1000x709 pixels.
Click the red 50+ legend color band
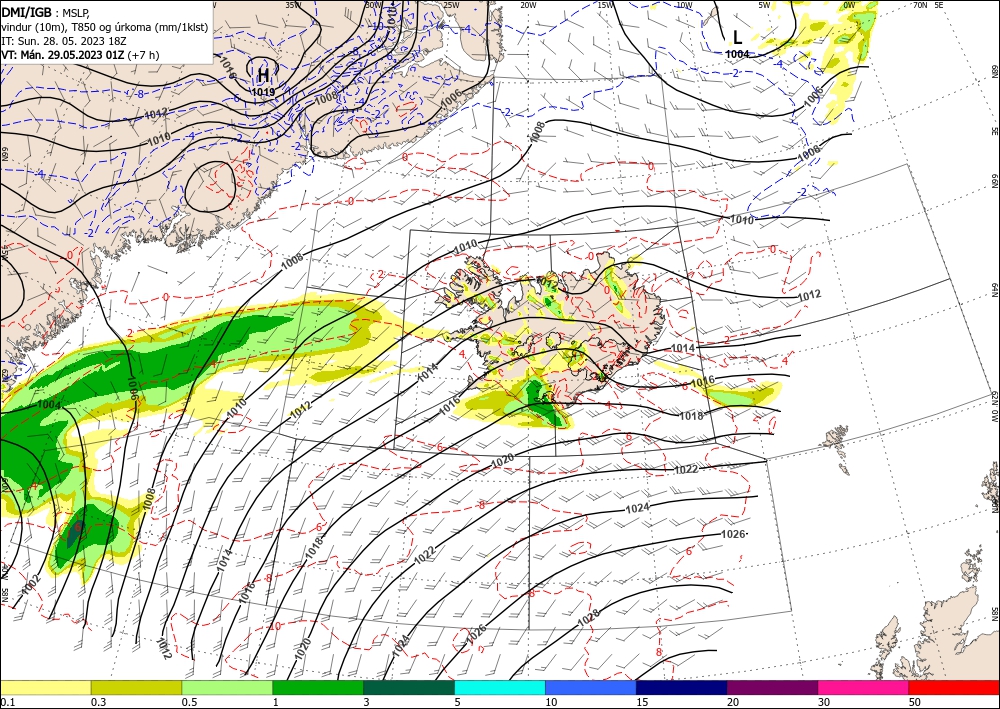pyautogui.click(x=954, y=687)
